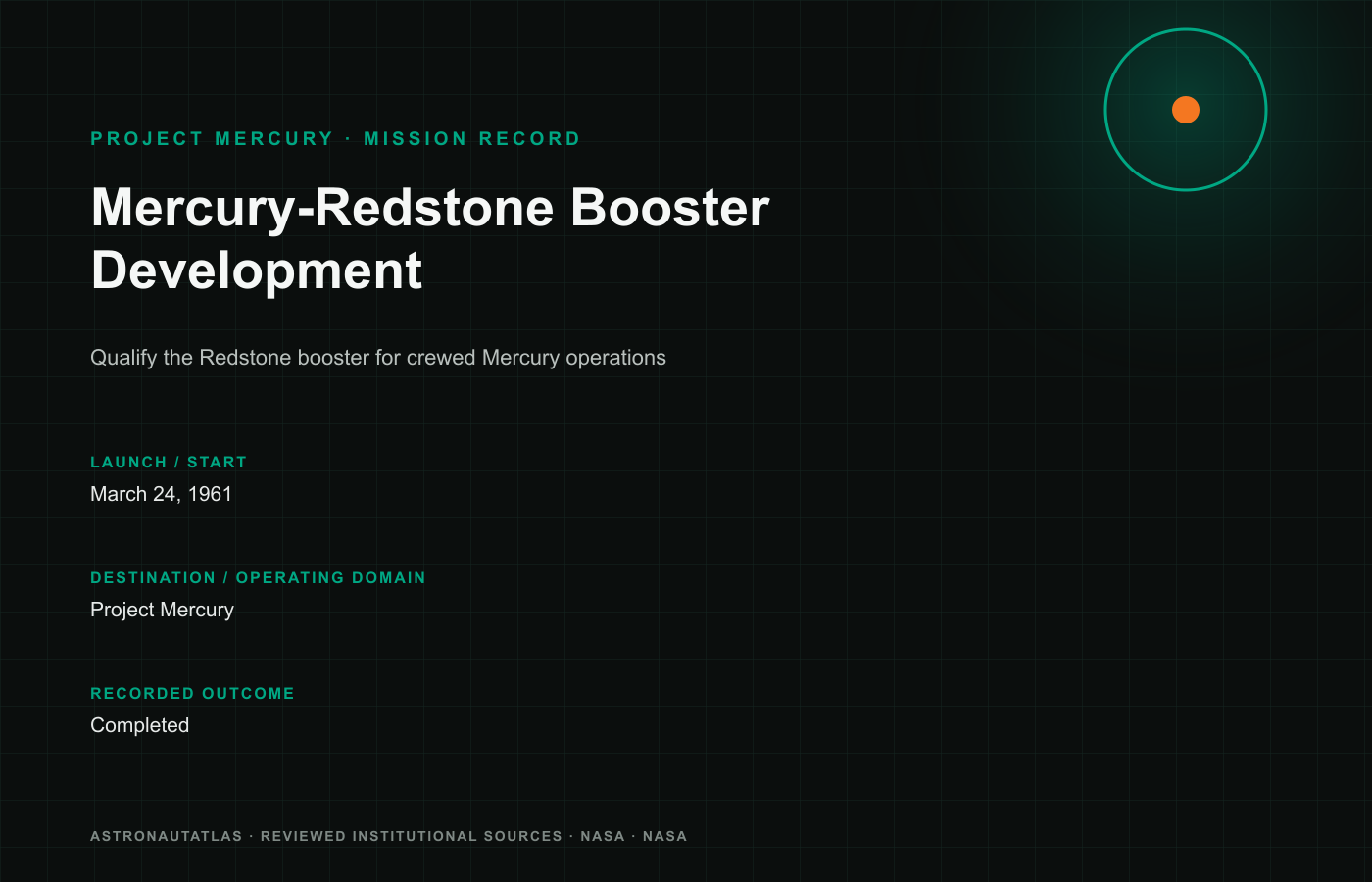This screenshot has height=882, width=1372.
Task: Click the launch date 'March 24, 1961'
Action: tap(162, 494)
